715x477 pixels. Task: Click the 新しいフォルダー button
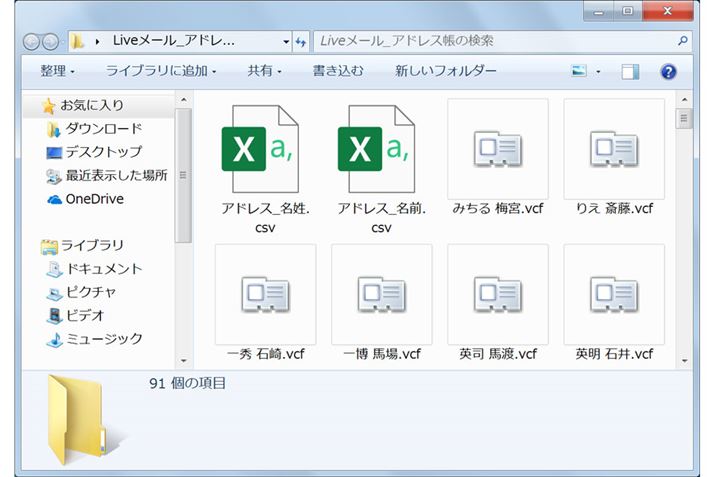pyautogui.click(x=445, y=71)
